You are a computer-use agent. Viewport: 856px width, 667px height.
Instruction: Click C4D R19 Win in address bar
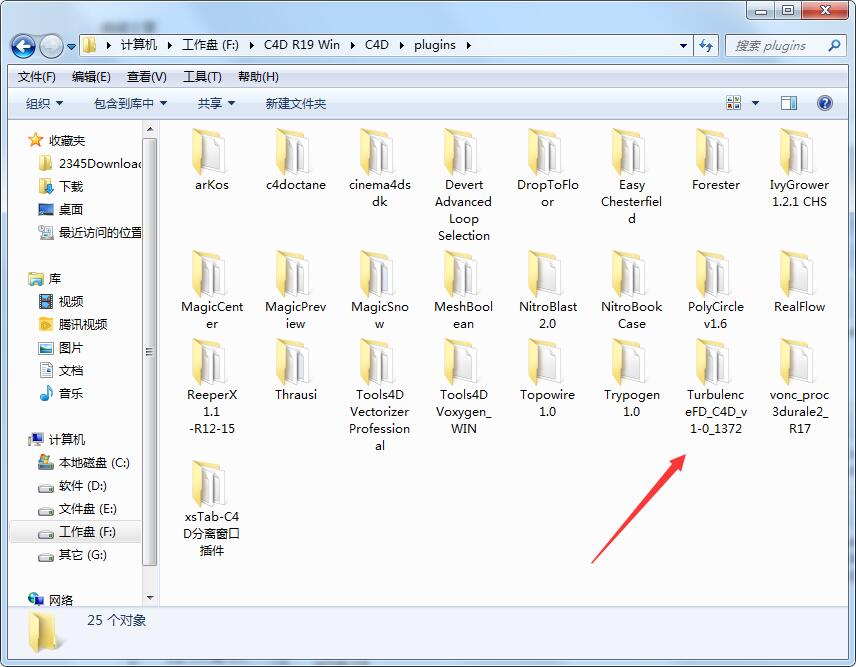tap(301, 45)
